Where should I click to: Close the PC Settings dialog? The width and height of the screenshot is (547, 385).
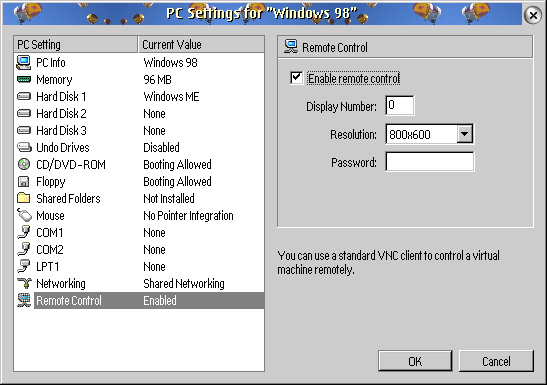[x=533, y=15]
